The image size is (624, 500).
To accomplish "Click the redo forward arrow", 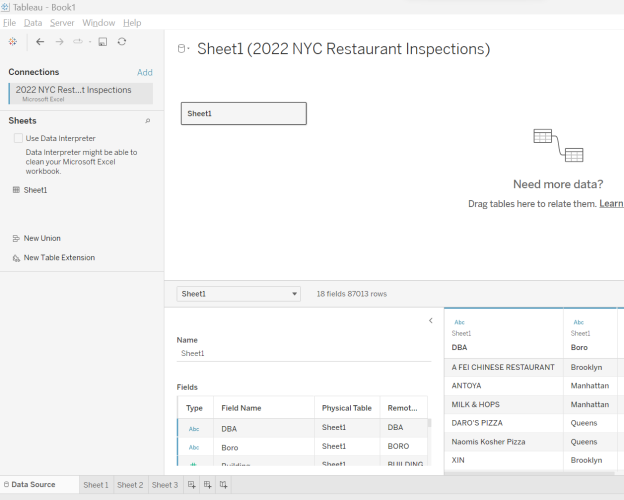I will (x=59, y=41).
